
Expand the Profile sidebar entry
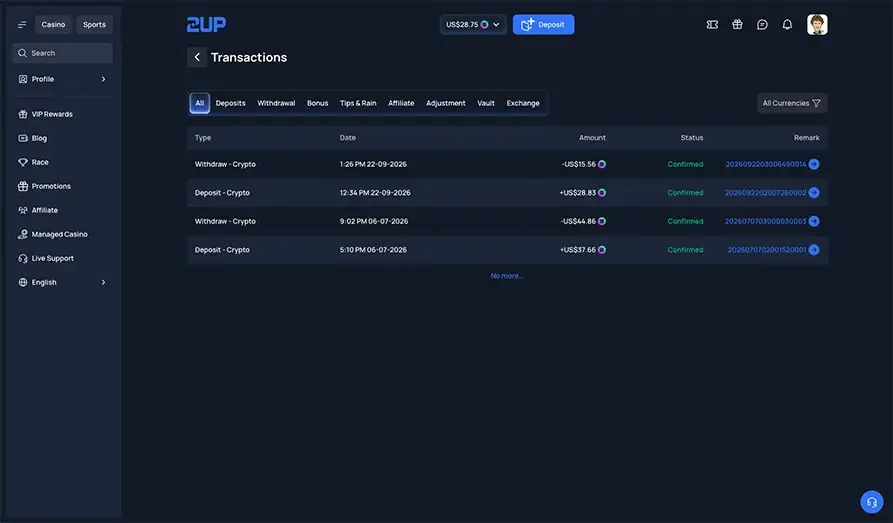pyautogui.click(x=62, y=79)
